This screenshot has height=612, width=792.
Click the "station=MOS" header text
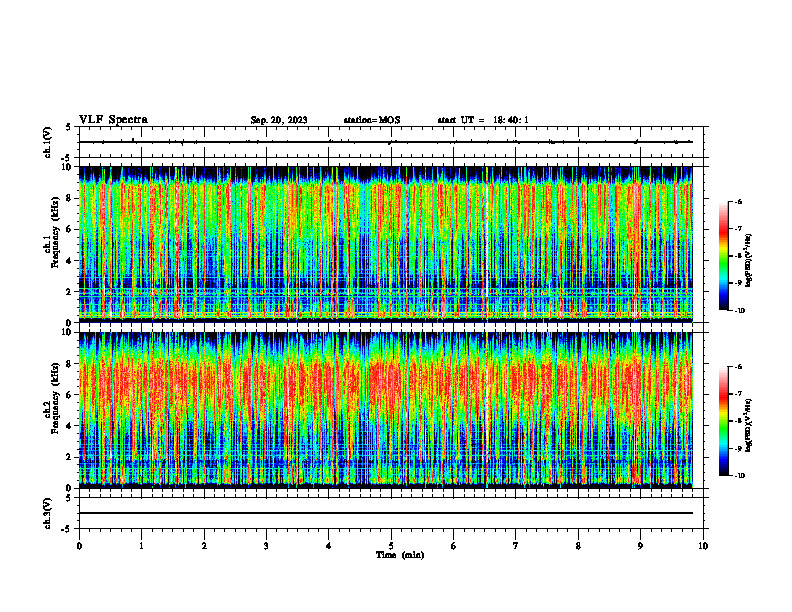point(372,120)
